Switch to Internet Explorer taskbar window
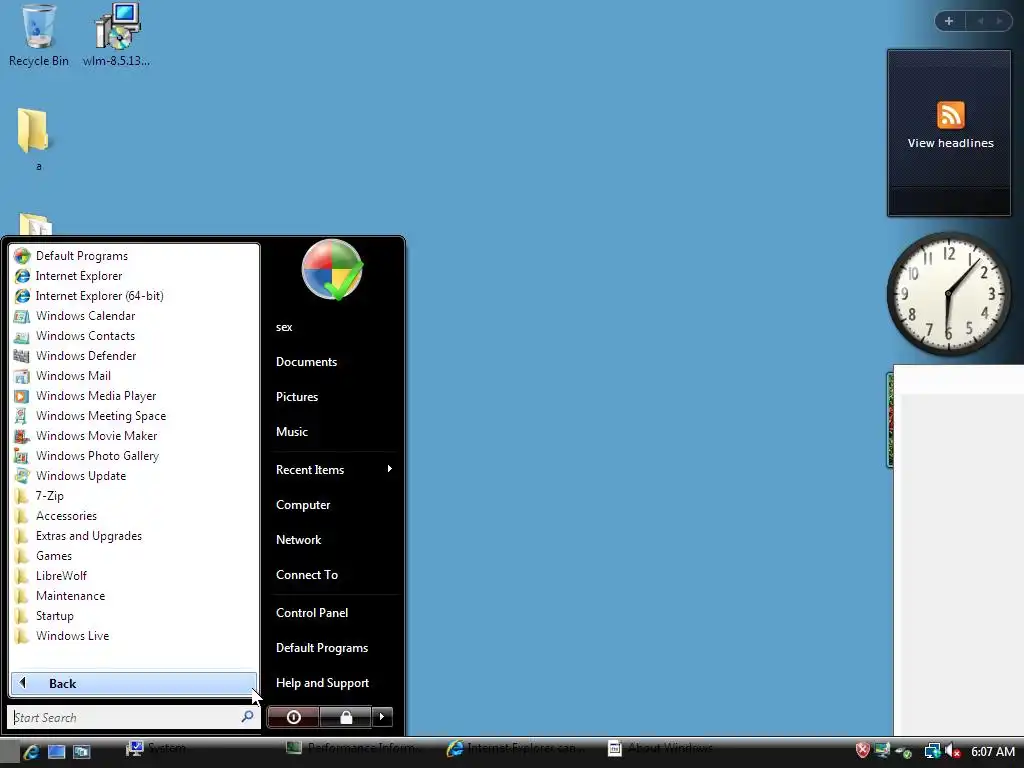 (x=520, y=748)
